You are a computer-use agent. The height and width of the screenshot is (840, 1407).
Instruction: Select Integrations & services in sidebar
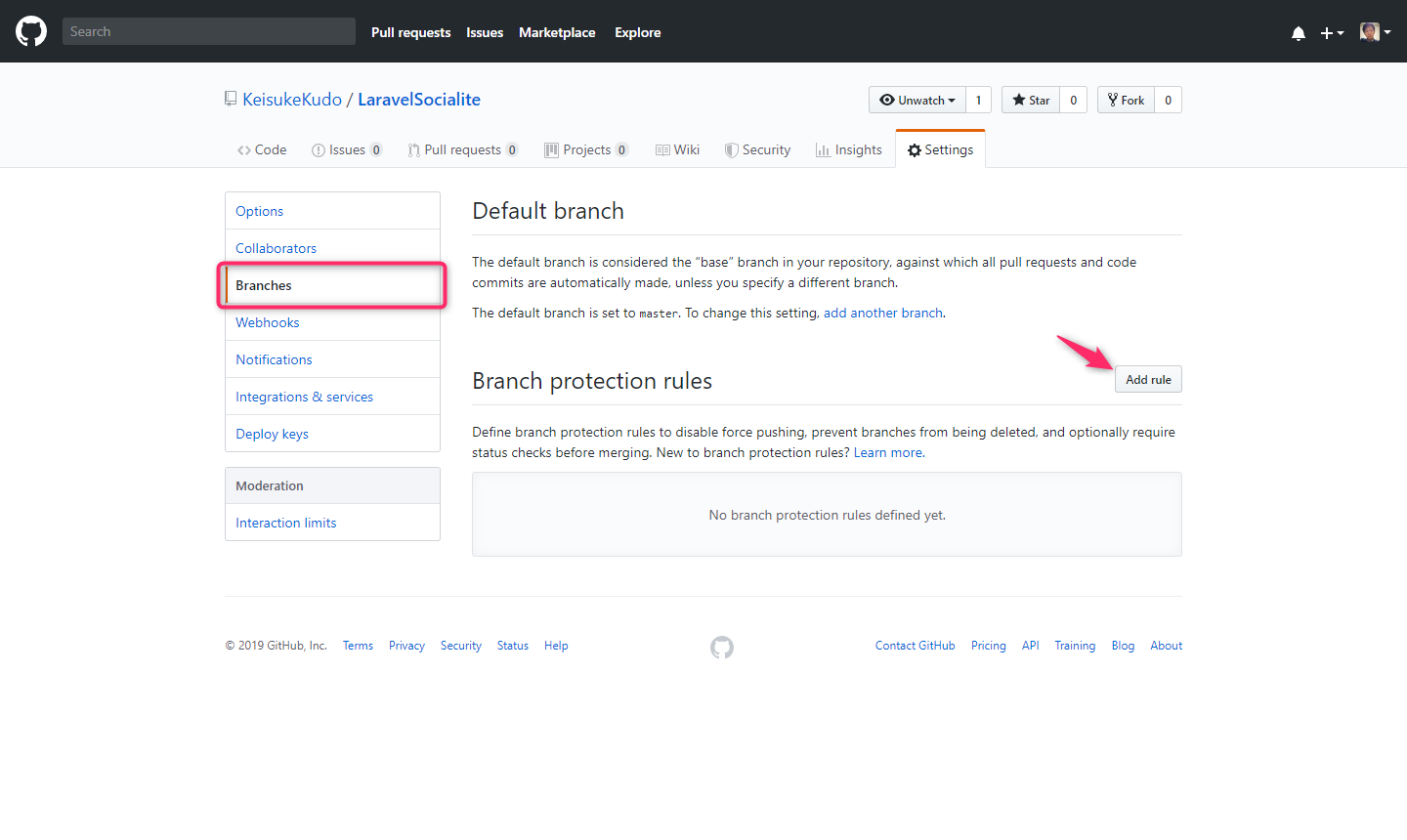pos(332,397)
